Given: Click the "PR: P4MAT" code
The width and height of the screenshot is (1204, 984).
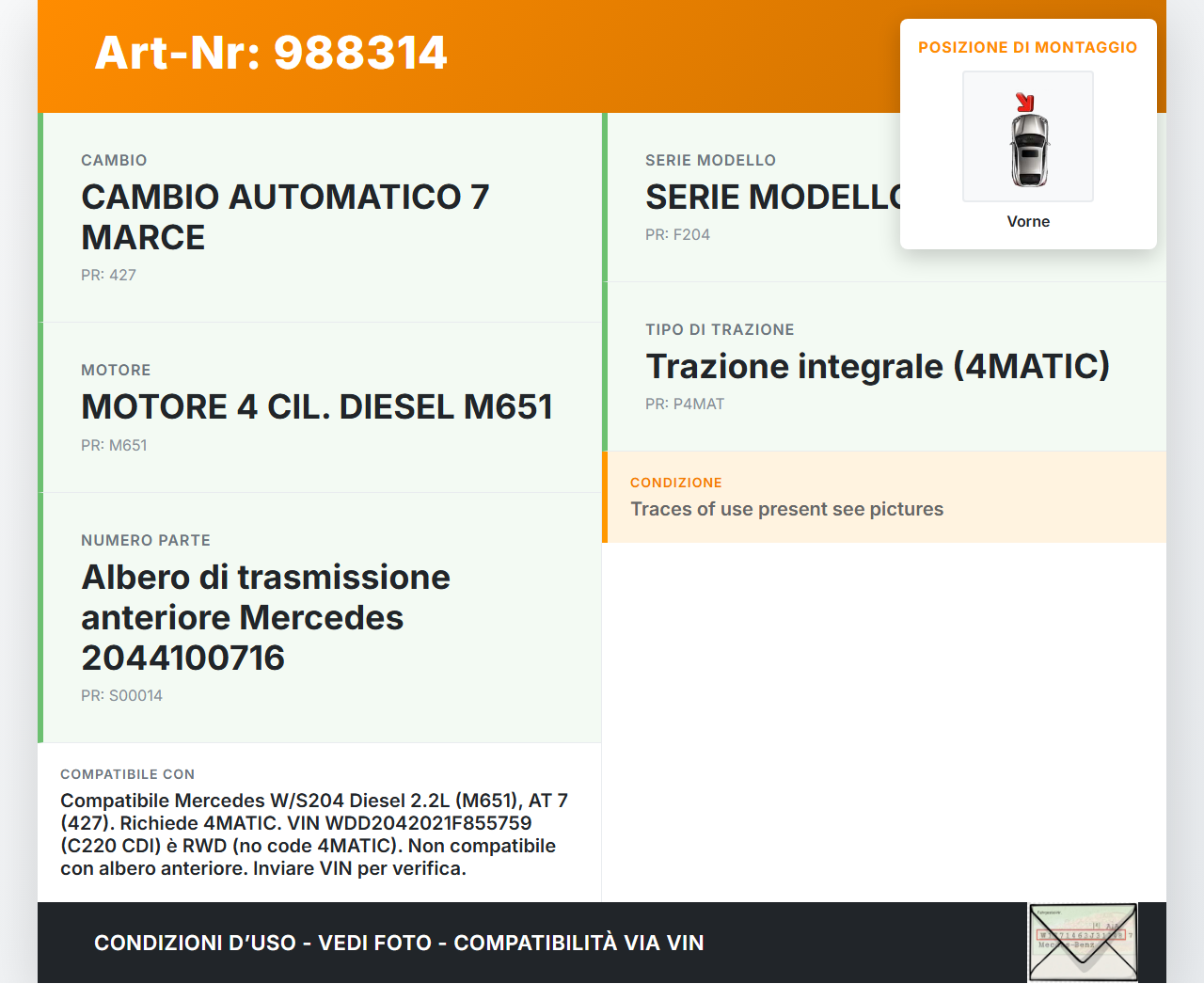Looking at the screenshot, I should 685,404.
